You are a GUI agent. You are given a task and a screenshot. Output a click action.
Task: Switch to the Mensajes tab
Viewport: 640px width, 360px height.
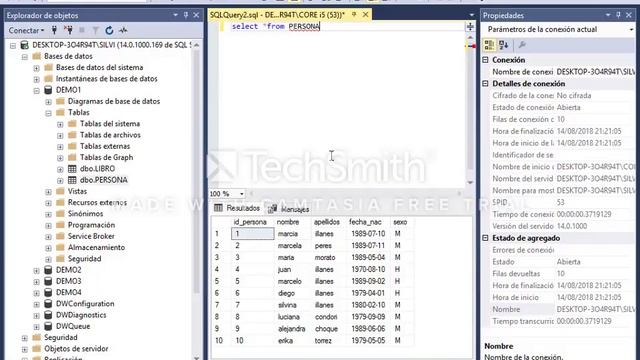tap(289, 209)
